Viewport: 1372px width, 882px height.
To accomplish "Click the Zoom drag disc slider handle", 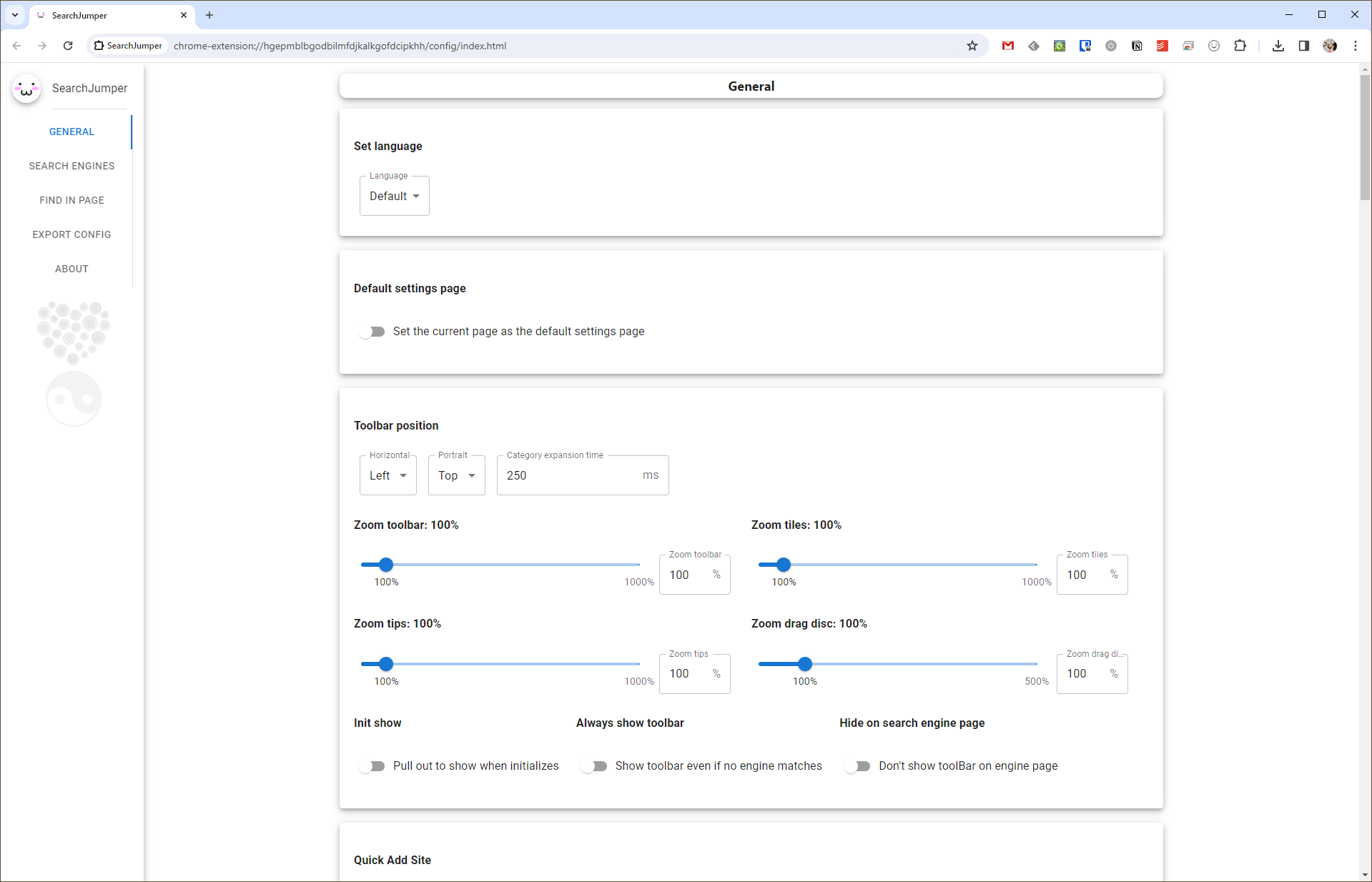I will [x=805, y=664].
